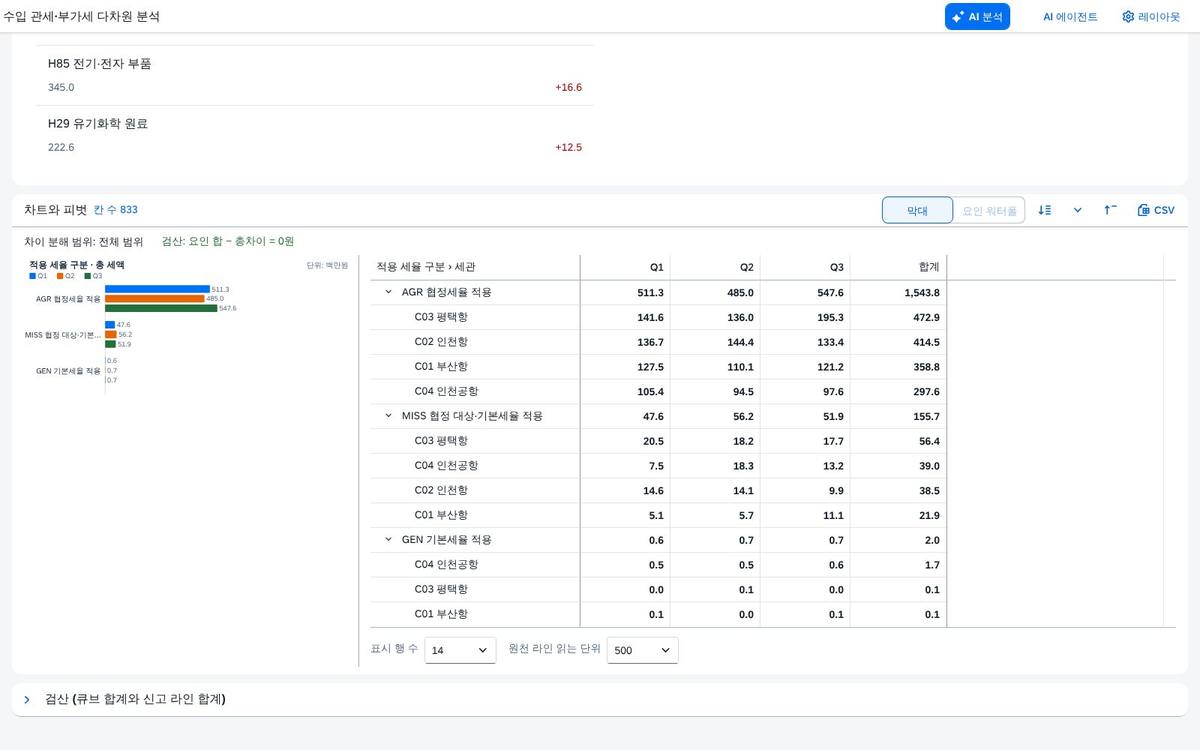
Task: Select C02 인천항 row under AGR
Action: pos(658,342)
